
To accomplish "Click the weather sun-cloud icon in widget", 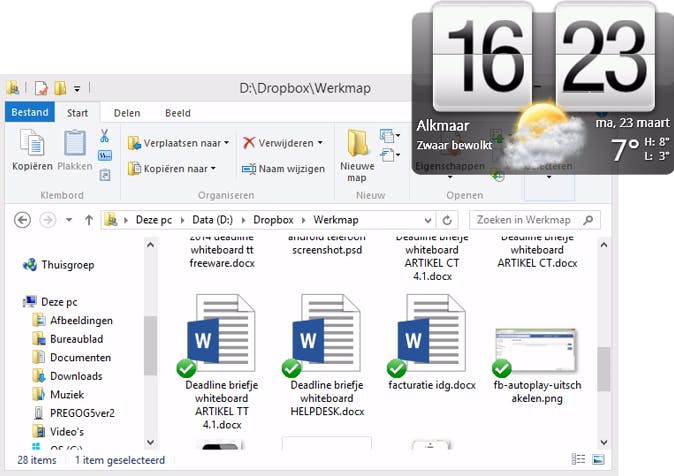I will click(x=545, y=135).
